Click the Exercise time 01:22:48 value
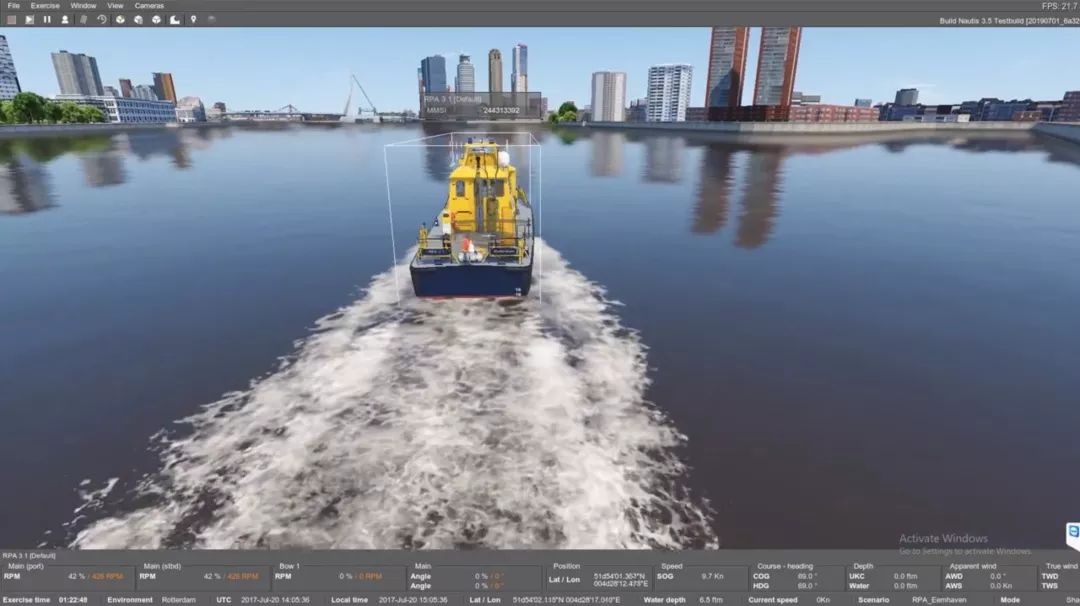 point(73,600)
